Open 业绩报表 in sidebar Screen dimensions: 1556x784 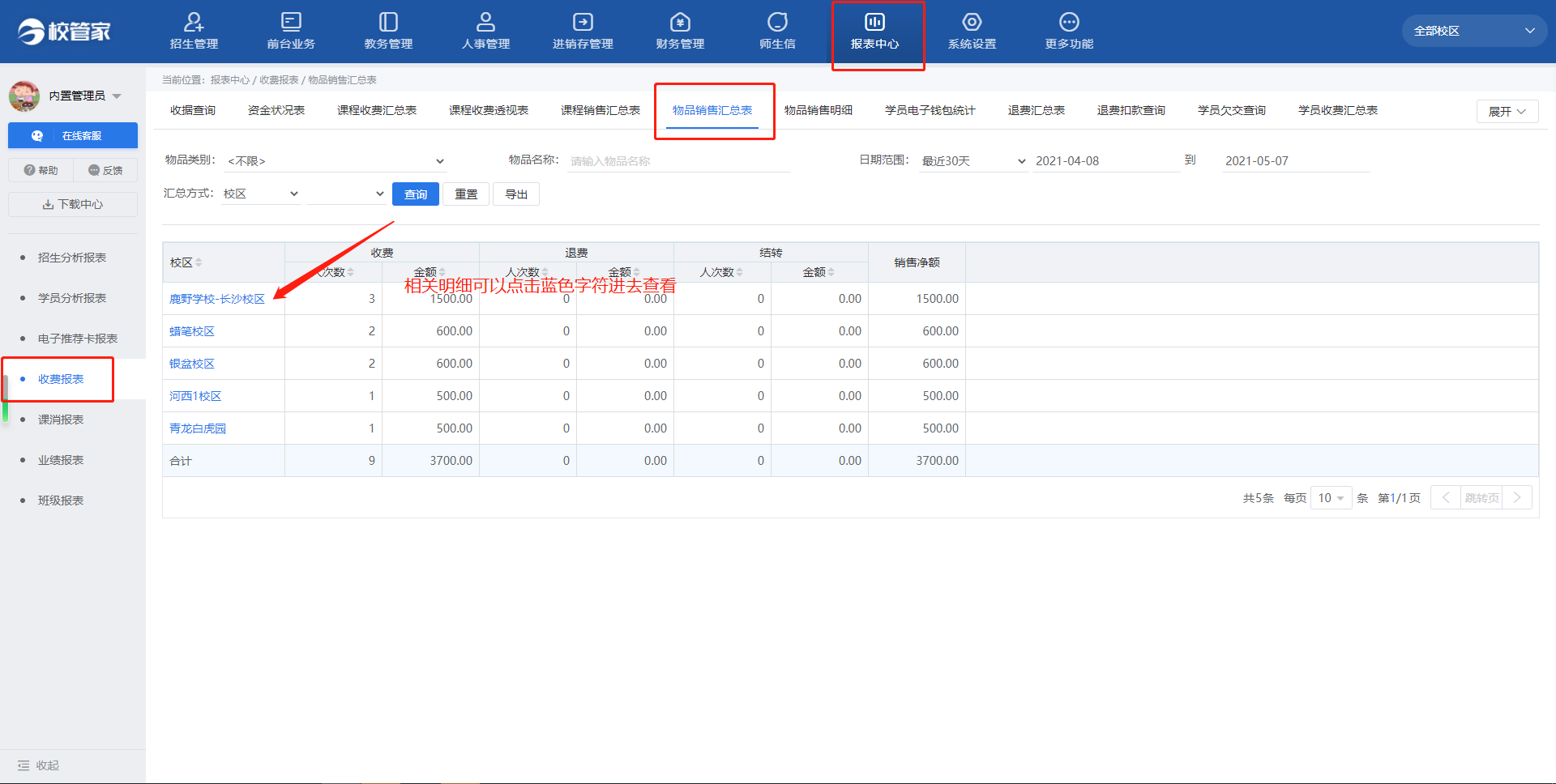(x=61, y=460)
